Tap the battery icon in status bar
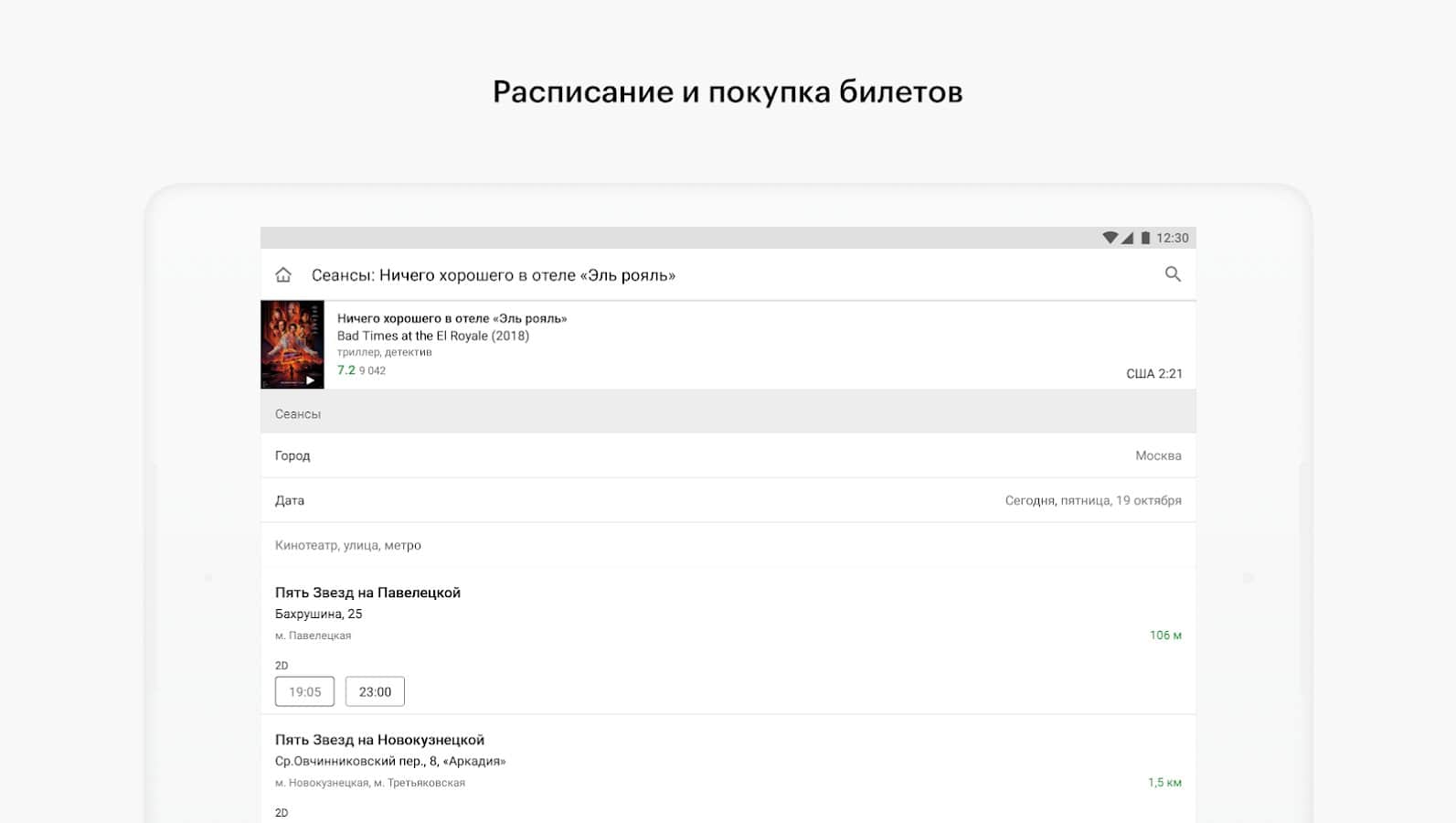This screenshot has width=1456, height=823. tap(1145, 238)
